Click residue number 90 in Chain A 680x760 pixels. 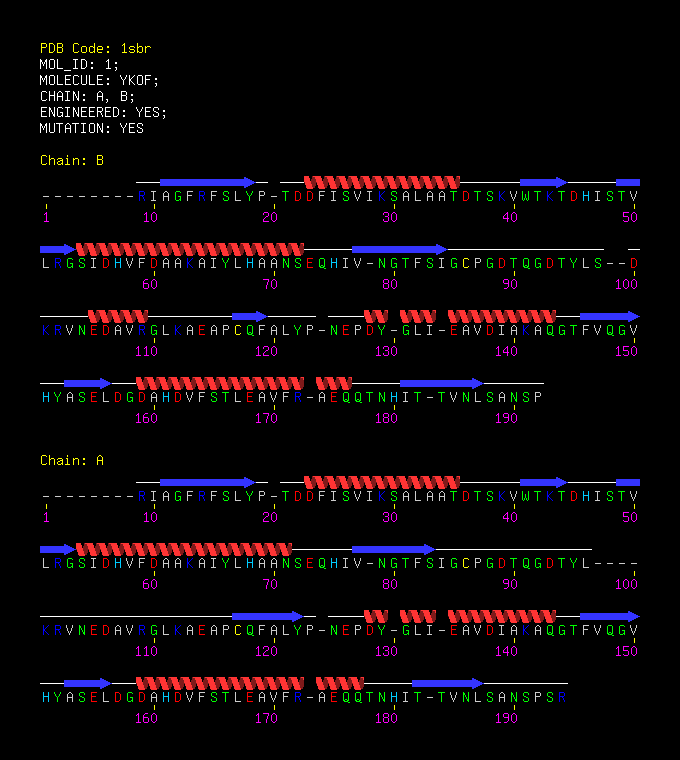pyautogui.click(x=510, y=585)
